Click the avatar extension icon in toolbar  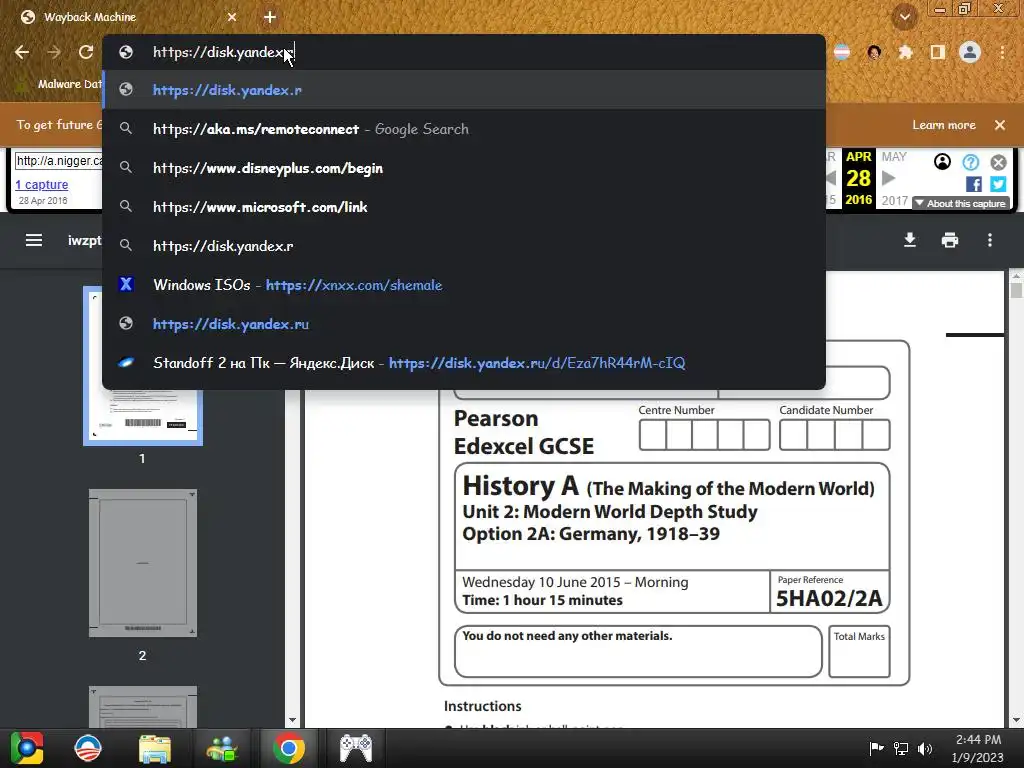874,52
